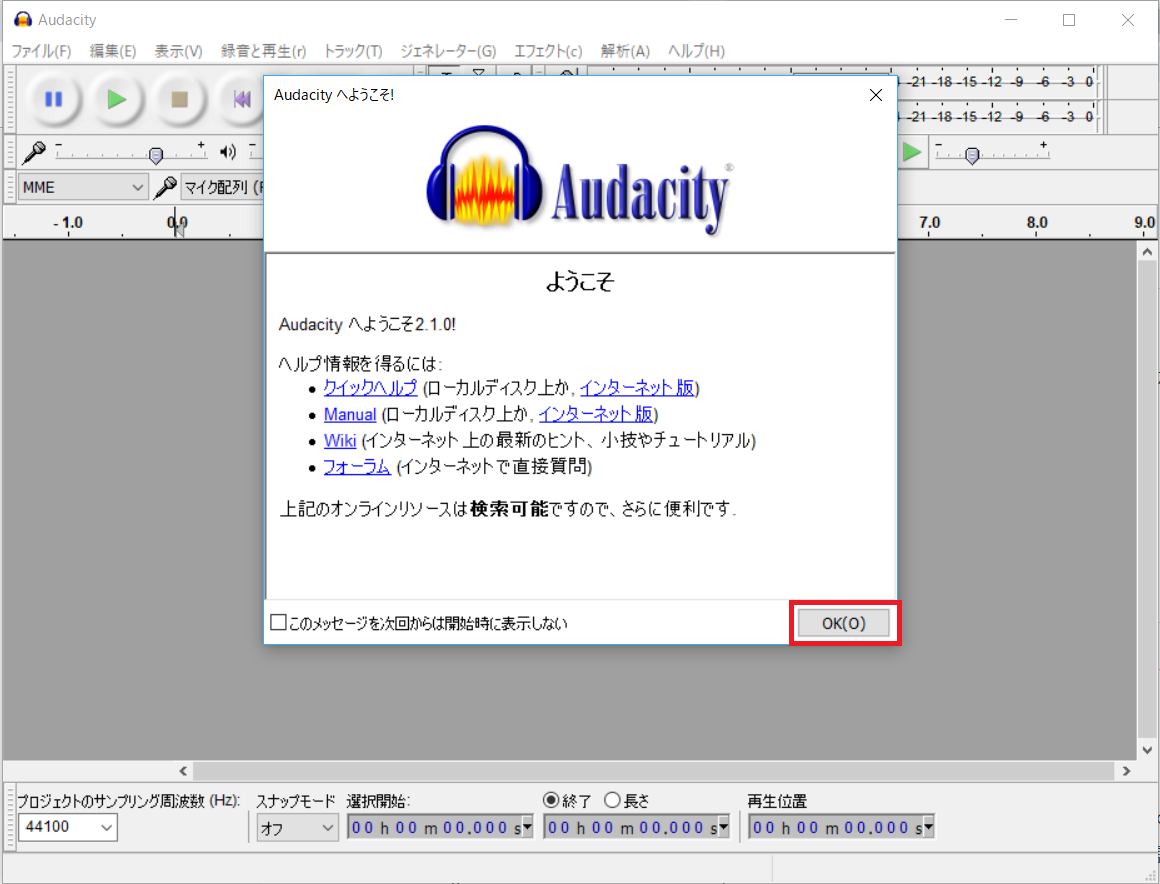Viewport: 1160px width, 884px height.
Task: Close the welcome dialog with its X
Action: point(876,95)
